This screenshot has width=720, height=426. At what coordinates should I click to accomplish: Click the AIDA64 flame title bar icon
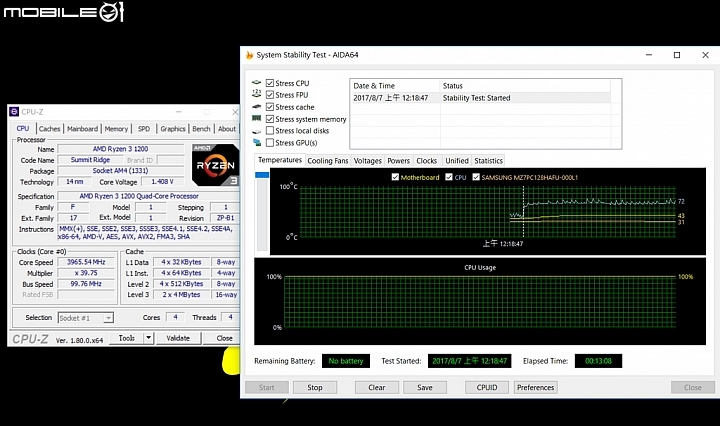[249, 55]
